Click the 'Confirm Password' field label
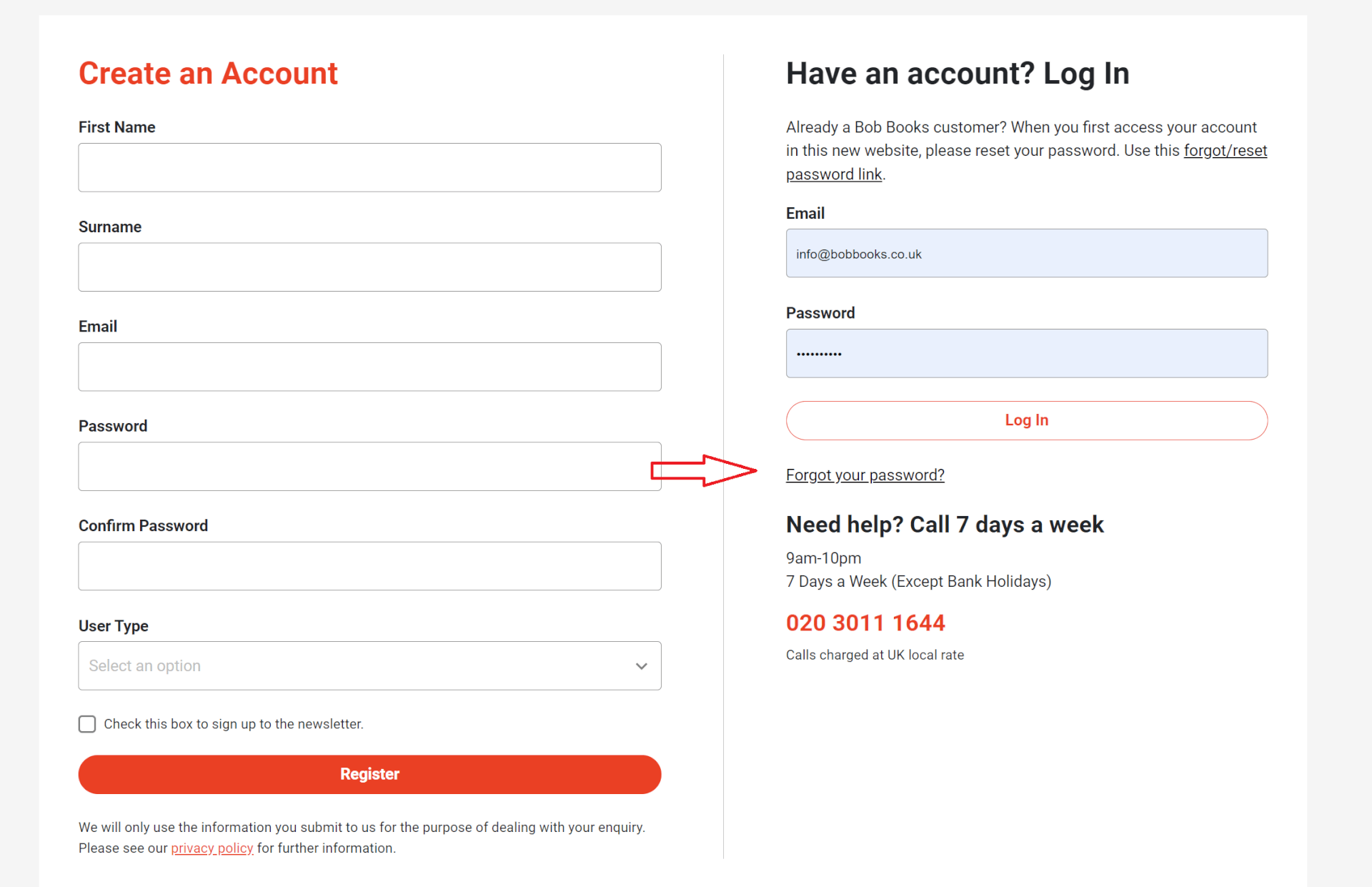The height and width of the screenshot is (887, 1372). [x=143, y=526]
